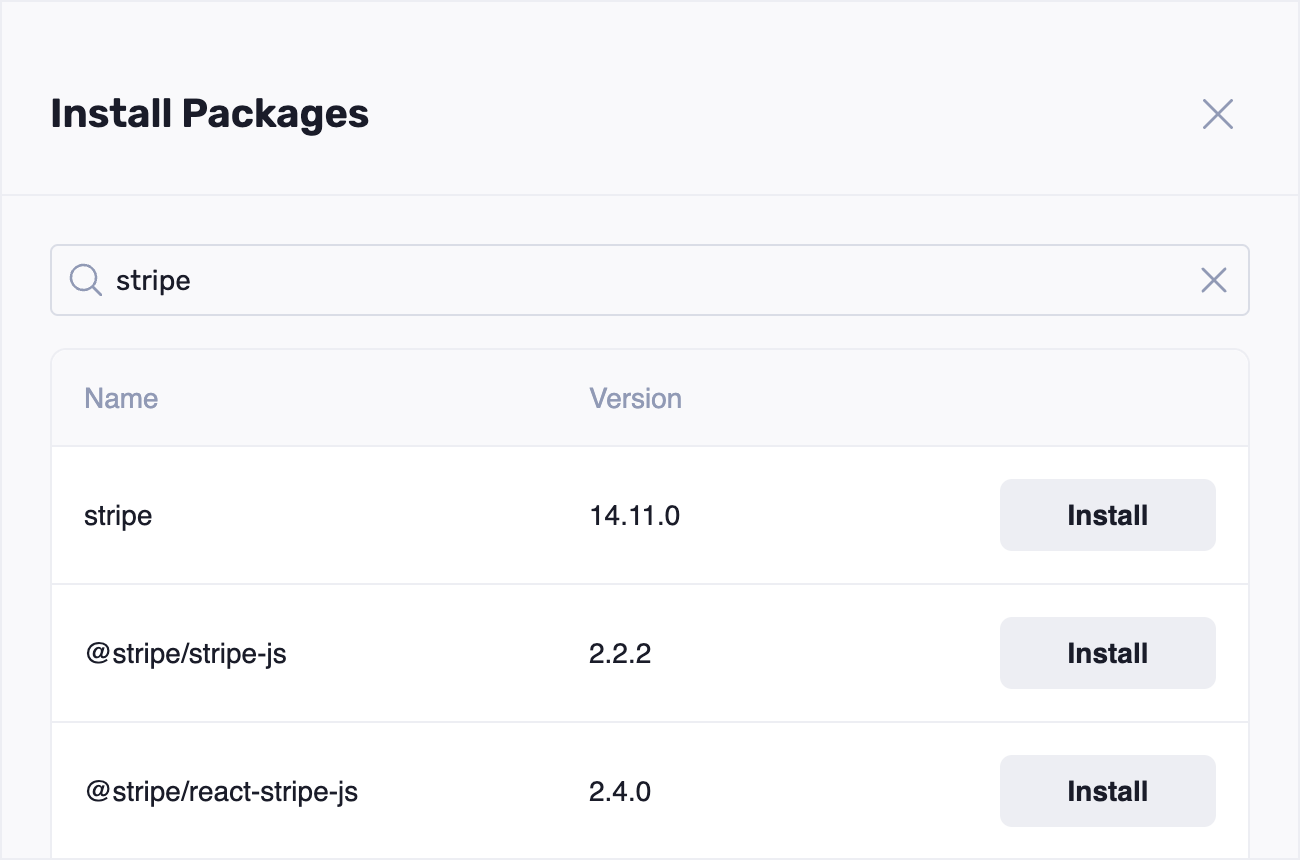
Task: Click the magnifying glass search icon
Action: click(85, 280)
